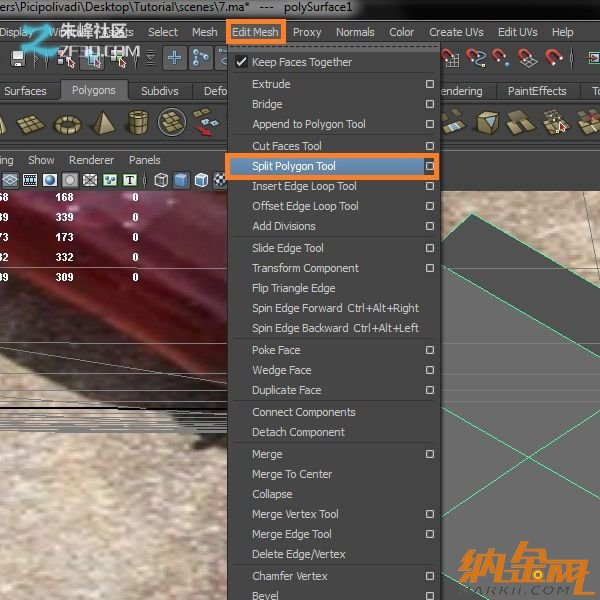Open the PaintEffects shelf tab
The height and width of the screenshot is (600, 600).
(x=537, y=91)
